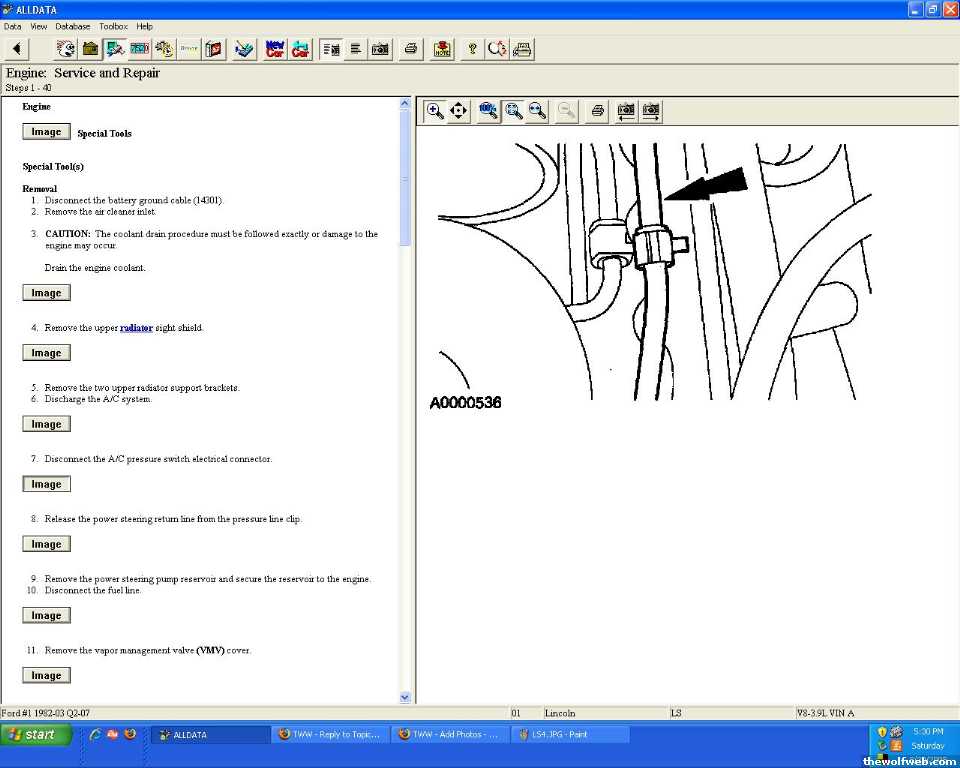
Task: Click Image button next to Special Tools
Action: point(46,132)
